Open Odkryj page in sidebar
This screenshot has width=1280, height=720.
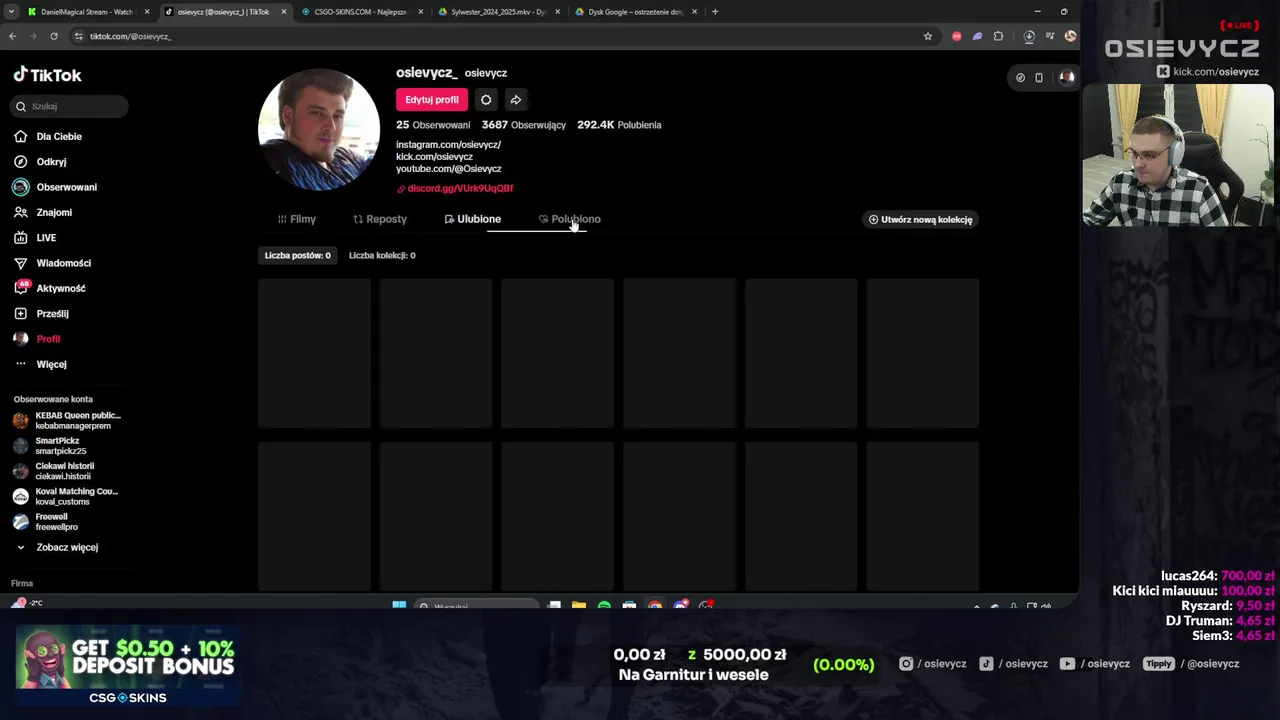[x=51, y=162]
